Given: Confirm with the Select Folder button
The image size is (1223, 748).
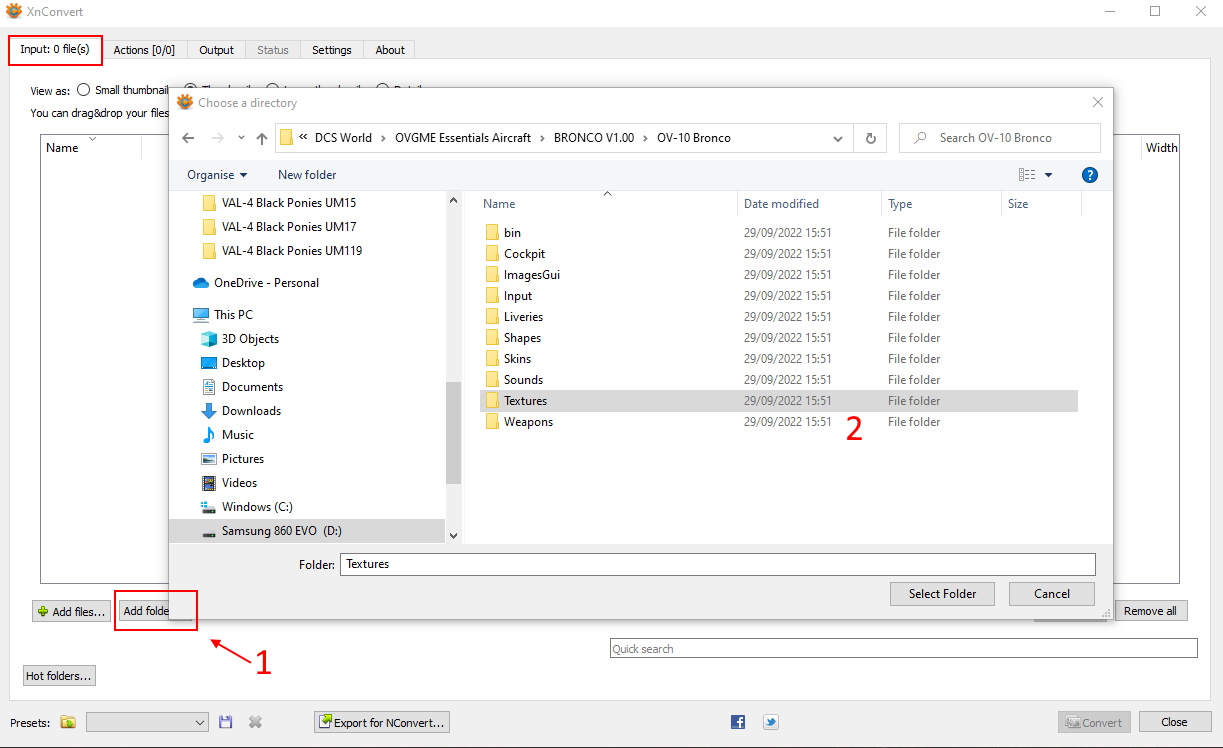Looking at the screenshot, I should click(942, 594).
